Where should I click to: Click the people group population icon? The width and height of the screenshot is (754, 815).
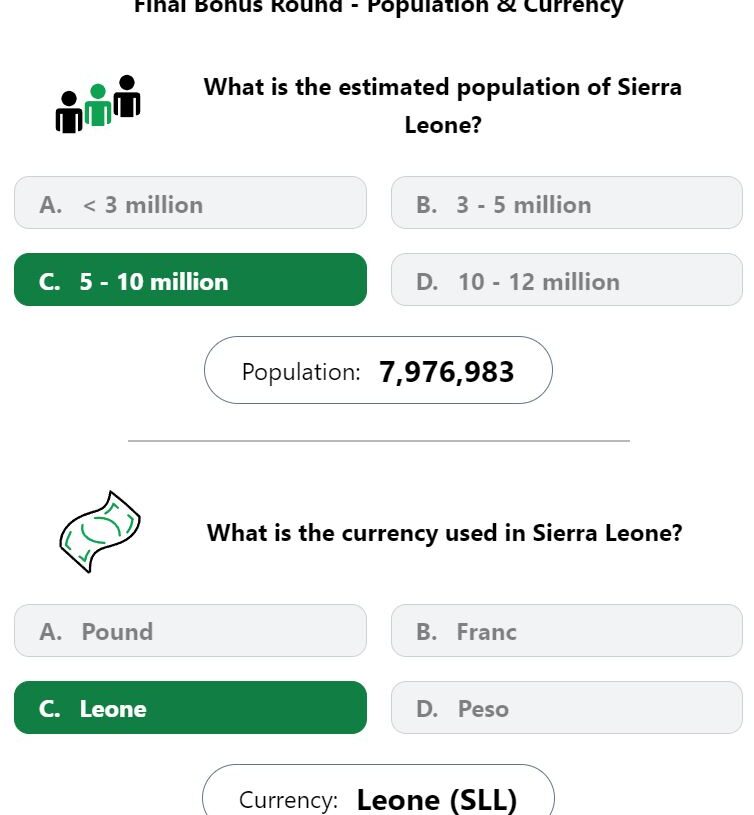tap(98, 104)
